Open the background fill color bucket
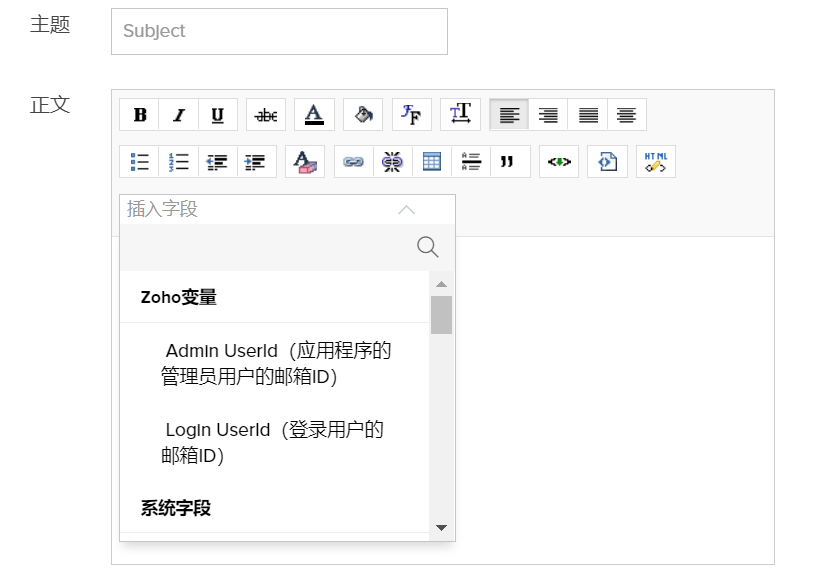 363,114
